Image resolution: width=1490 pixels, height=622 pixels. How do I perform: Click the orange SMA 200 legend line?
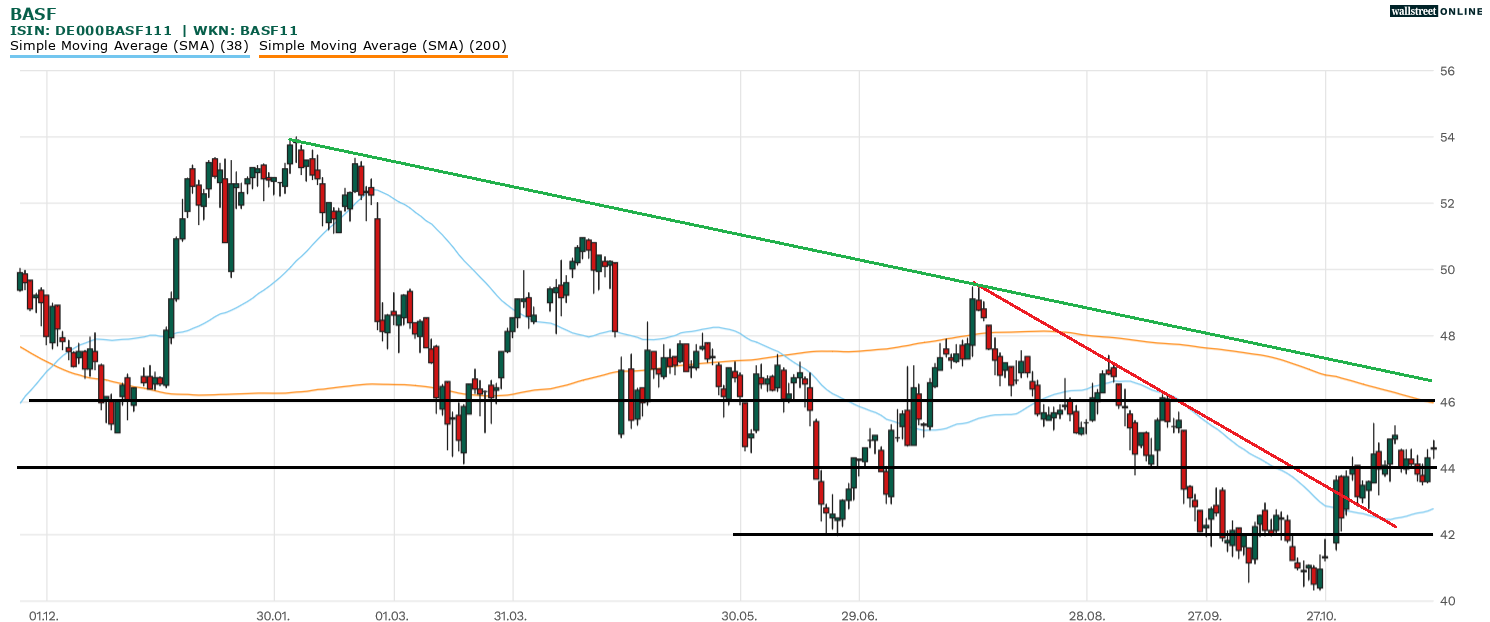coord(383,56)
